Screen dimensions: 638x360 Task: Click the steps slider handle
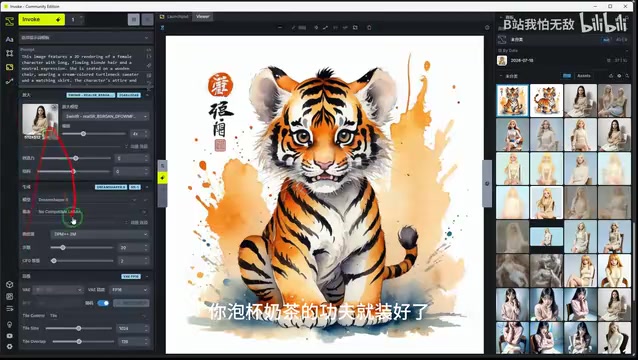[x=63, y=247]
